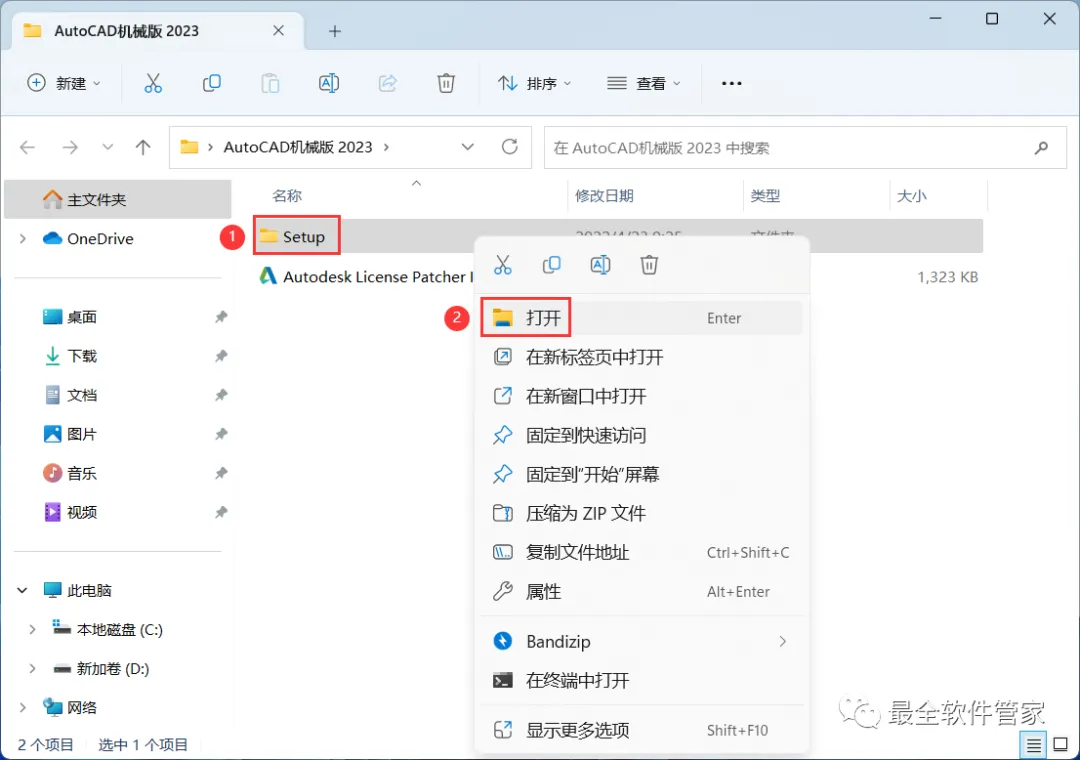Open the 新建 dropdown

coord(64,83)
